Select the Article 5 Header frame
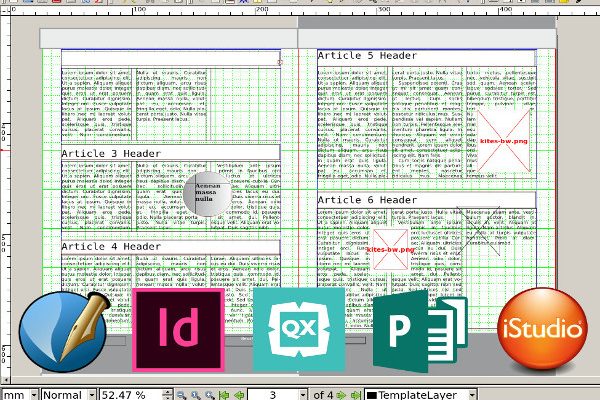The width and height of the screenshot is (600, 400). click(427, 57)
